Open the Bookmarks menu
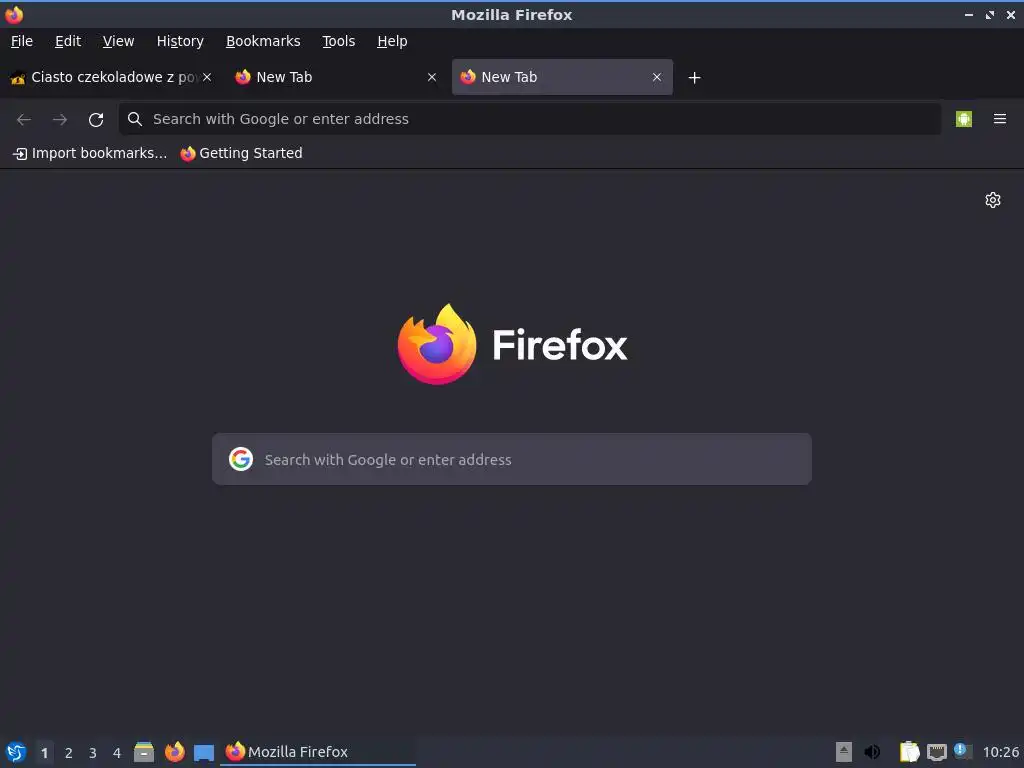The width and height of the screenshot is (1024, 768). click(x=263, y=41)
